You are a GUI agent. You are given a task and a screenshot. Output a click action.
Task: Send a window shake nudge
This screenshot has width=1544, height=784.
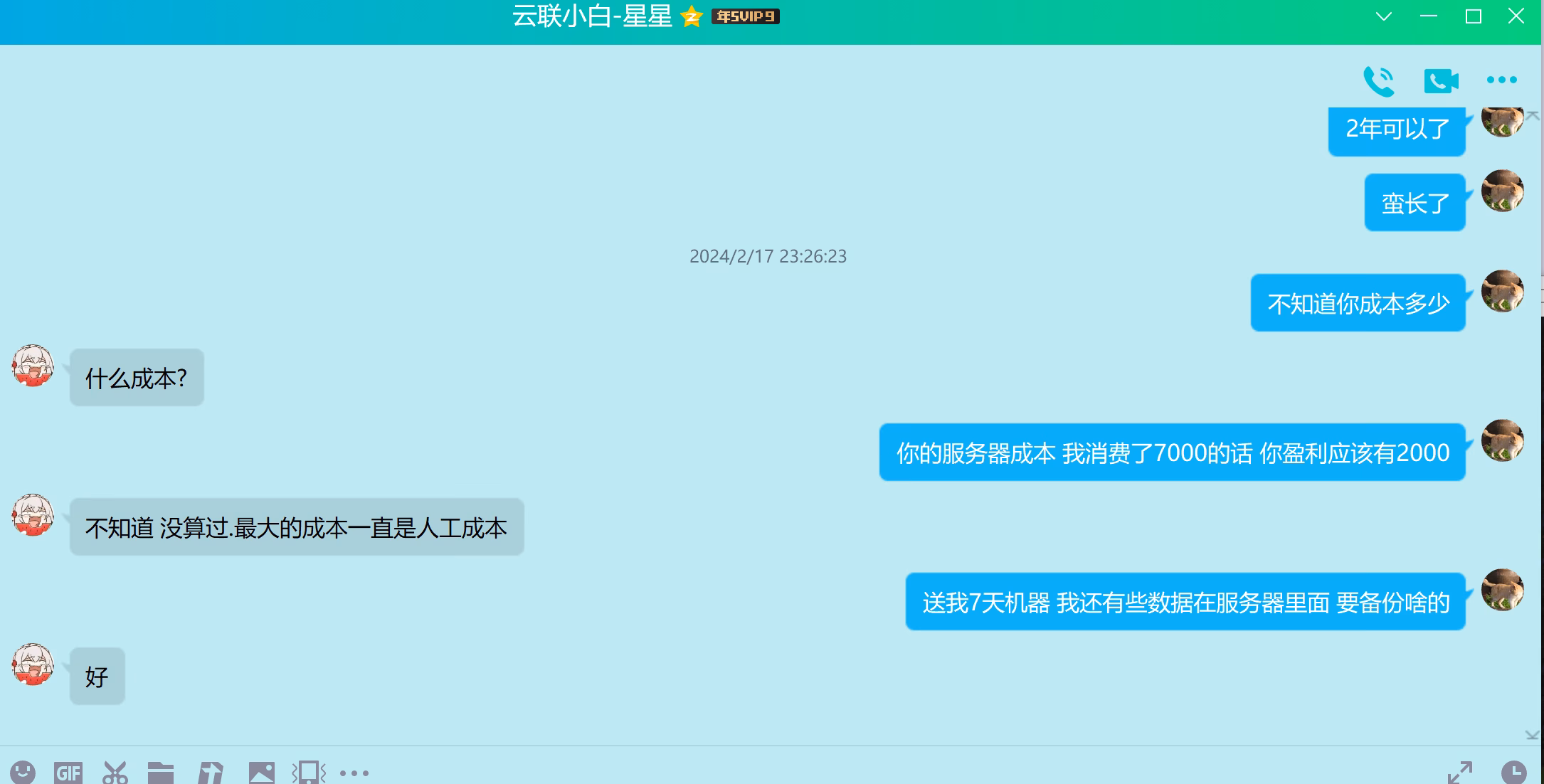(309, 773)
